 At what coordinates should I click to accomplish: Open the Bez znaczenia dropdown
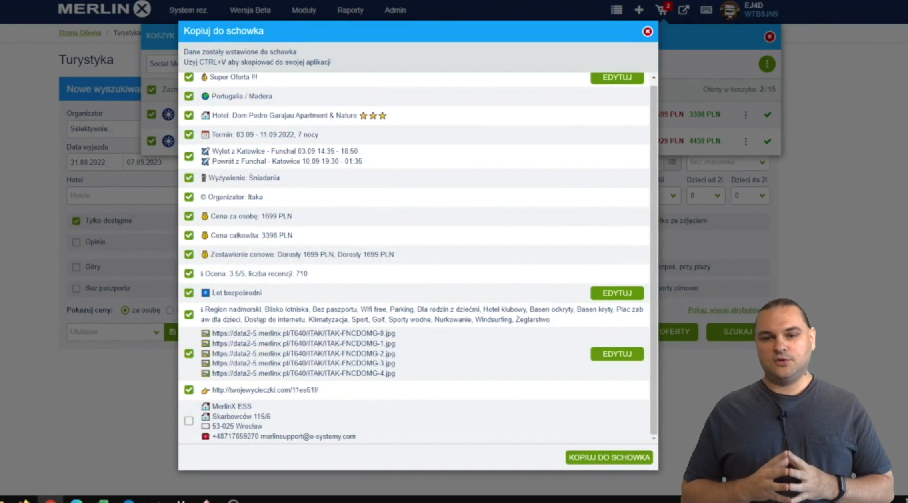727,162
